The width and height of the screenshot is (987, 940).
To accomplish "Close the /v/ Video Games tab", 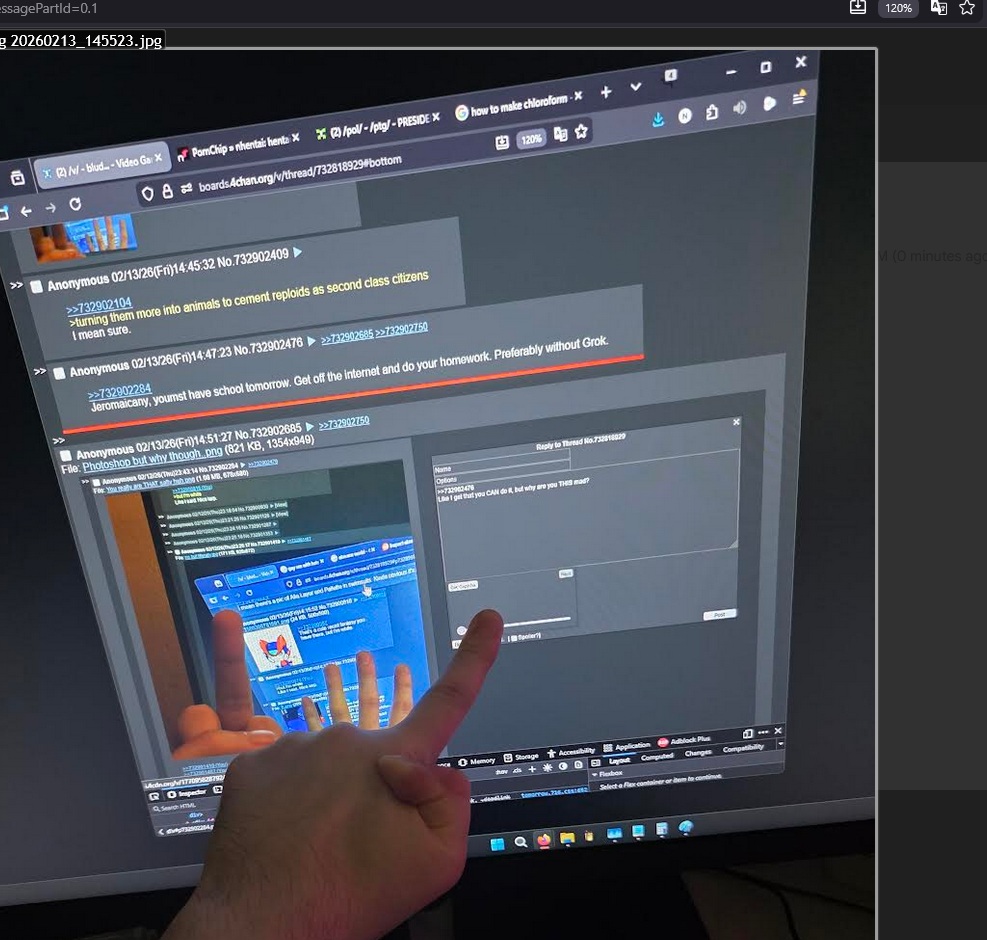I will [158, 157].
